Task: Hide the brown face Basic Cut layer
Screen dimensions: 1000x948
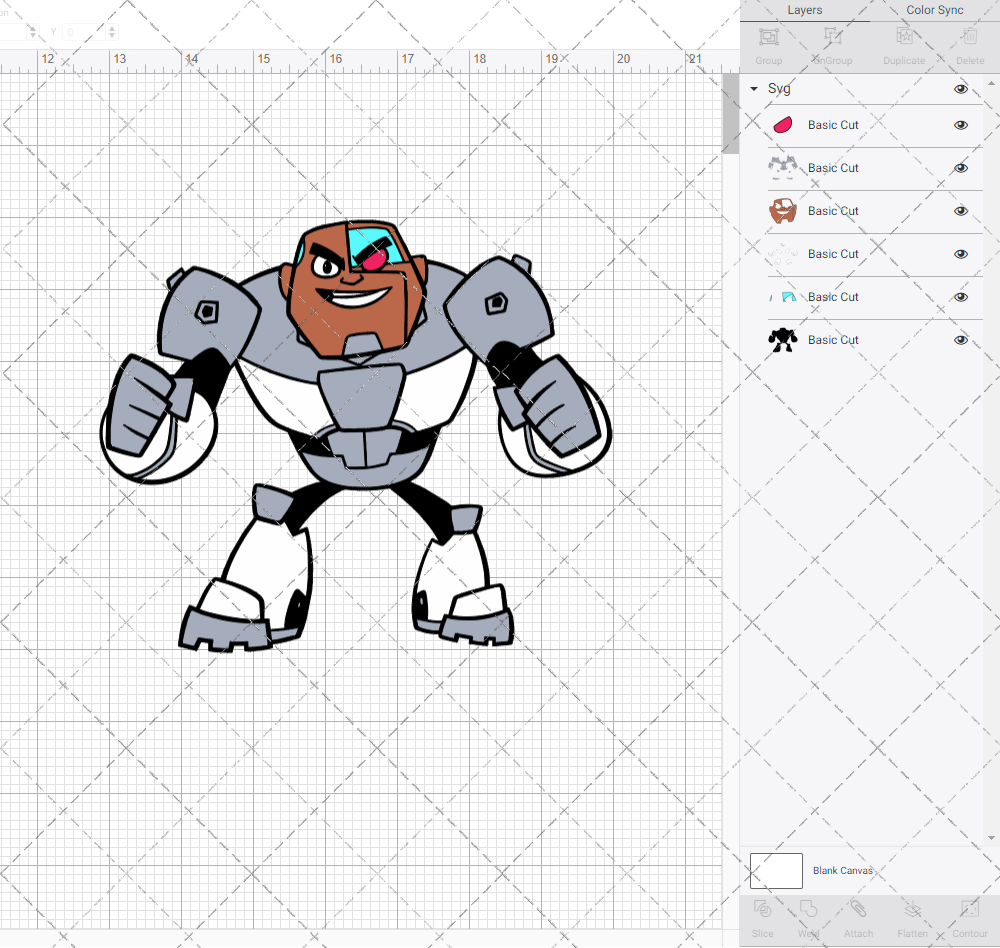Action: click(x=960, y=211)
